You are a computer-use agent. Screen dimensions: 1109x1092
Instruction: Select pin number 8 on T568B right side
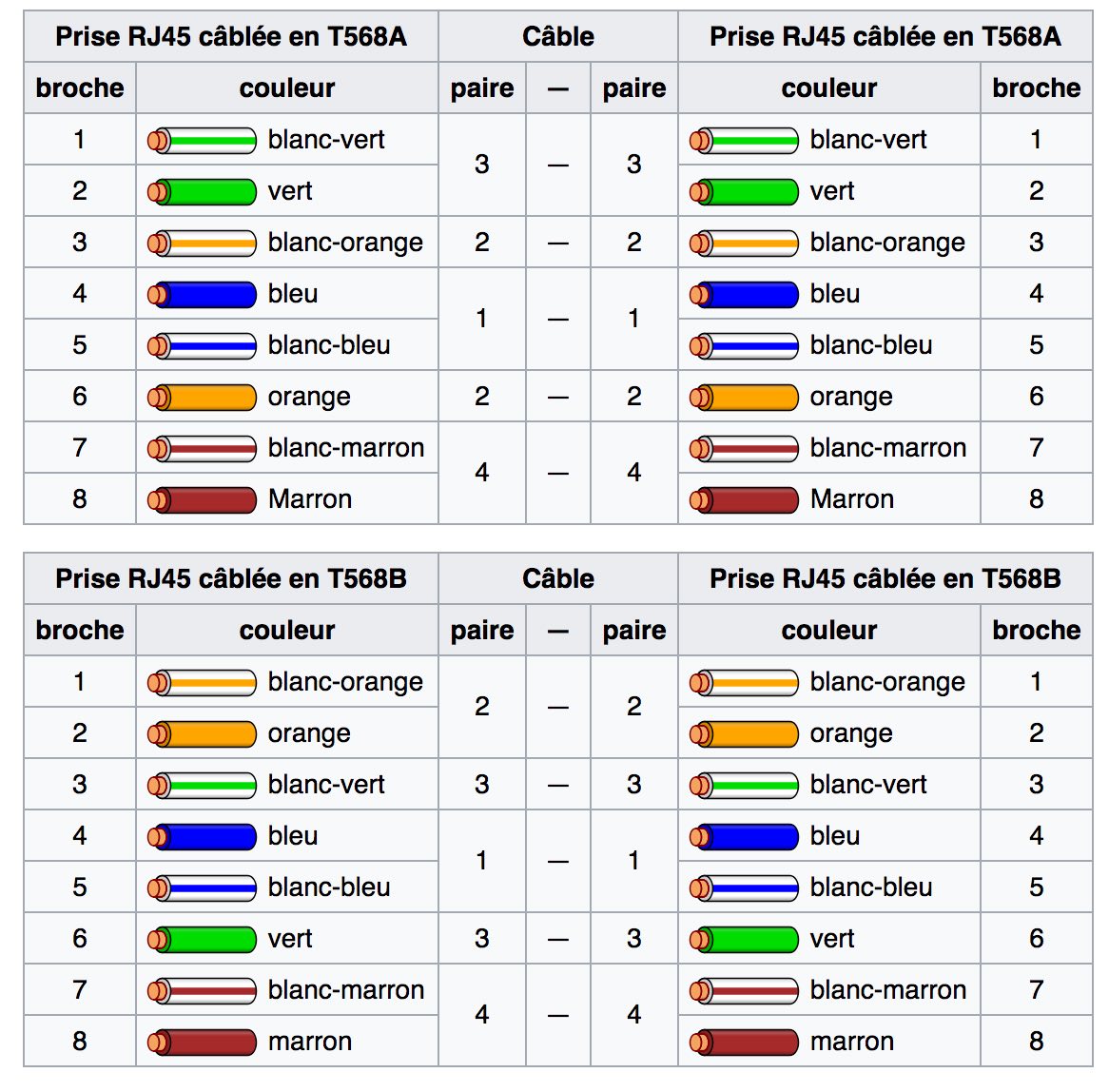coord(1036,1042)
